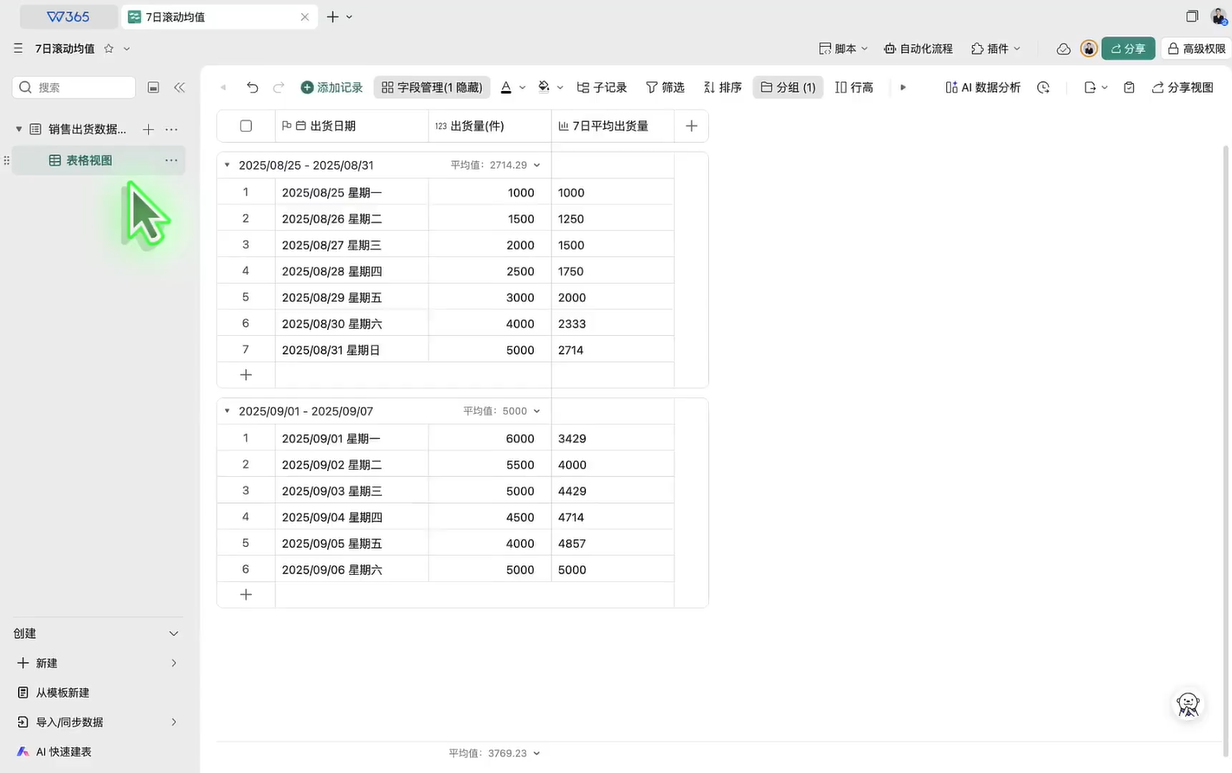
Task: Open the AI assistant mascot icon
Action: tap(1188, 705)
